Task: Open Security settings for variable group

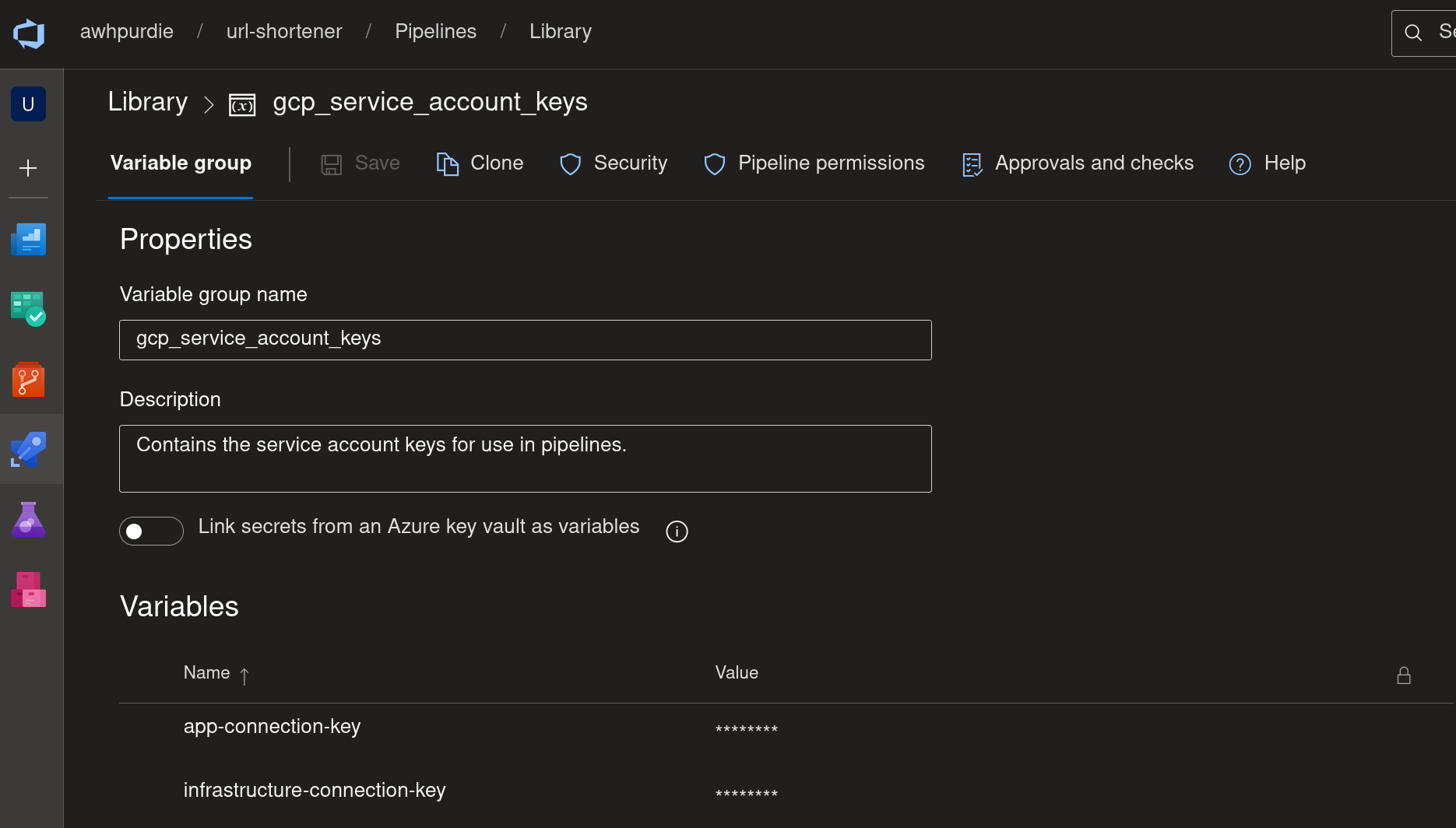Action: pos(614,163)
